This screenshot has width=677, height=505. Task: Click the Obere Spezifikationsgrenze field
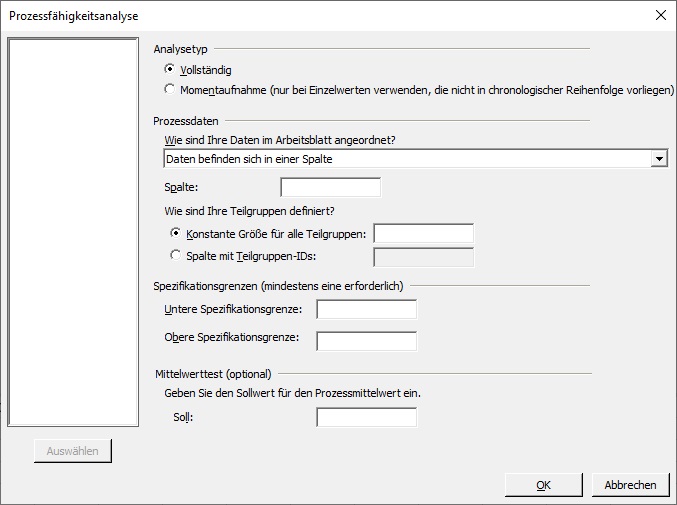(x=367, y=341)
